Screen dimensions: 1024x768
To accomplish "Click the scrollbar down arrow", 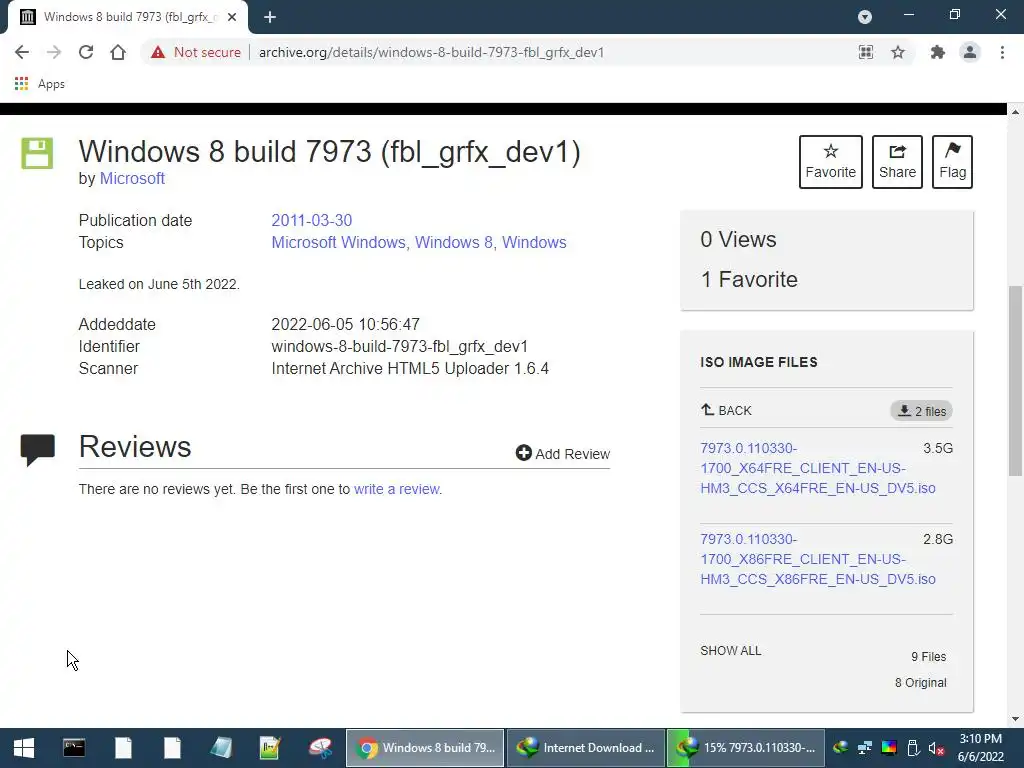I will (x=1015, y=720).
